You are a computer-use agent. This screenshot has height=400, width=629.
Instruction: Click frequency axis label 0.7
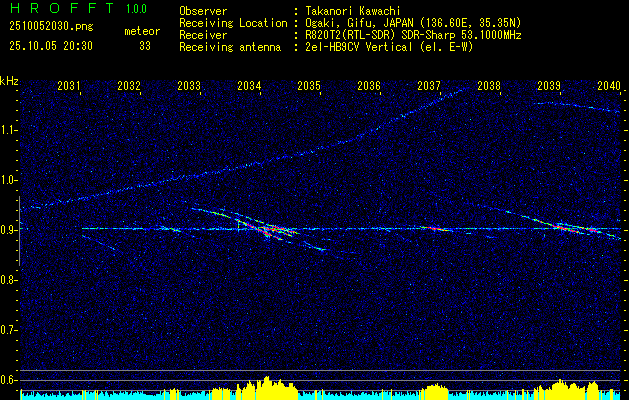[8, 330]
